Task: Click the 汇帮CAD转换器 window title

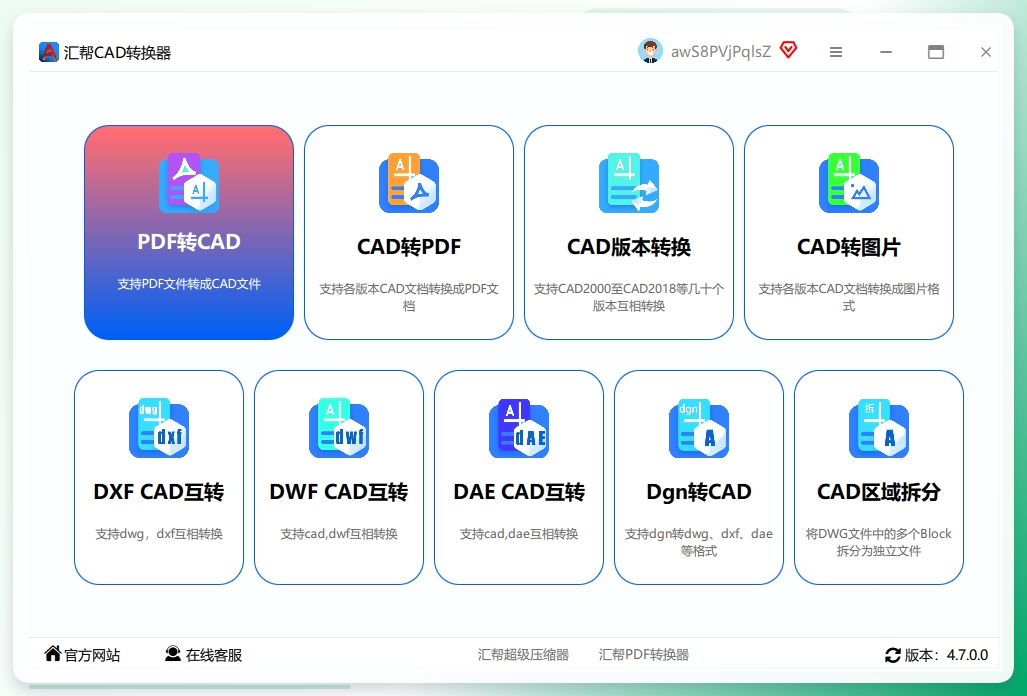Action: coord(117,52)
